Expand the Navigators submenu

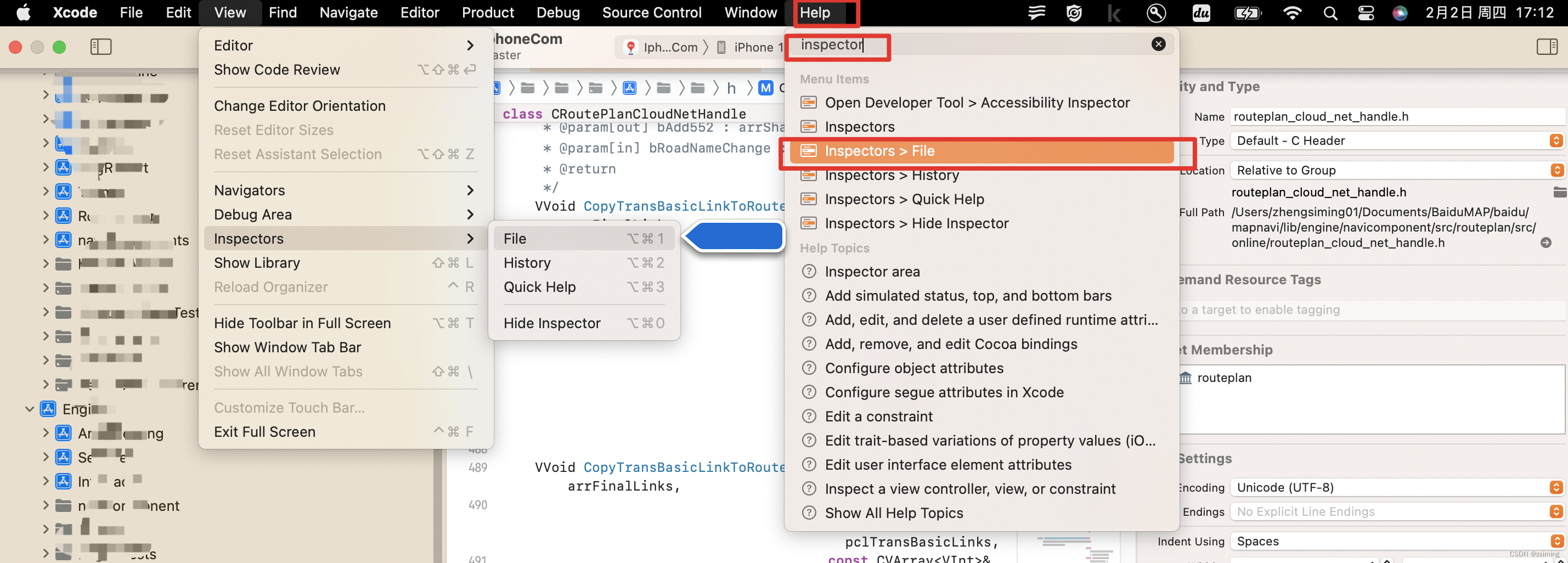tap(346, 190)
